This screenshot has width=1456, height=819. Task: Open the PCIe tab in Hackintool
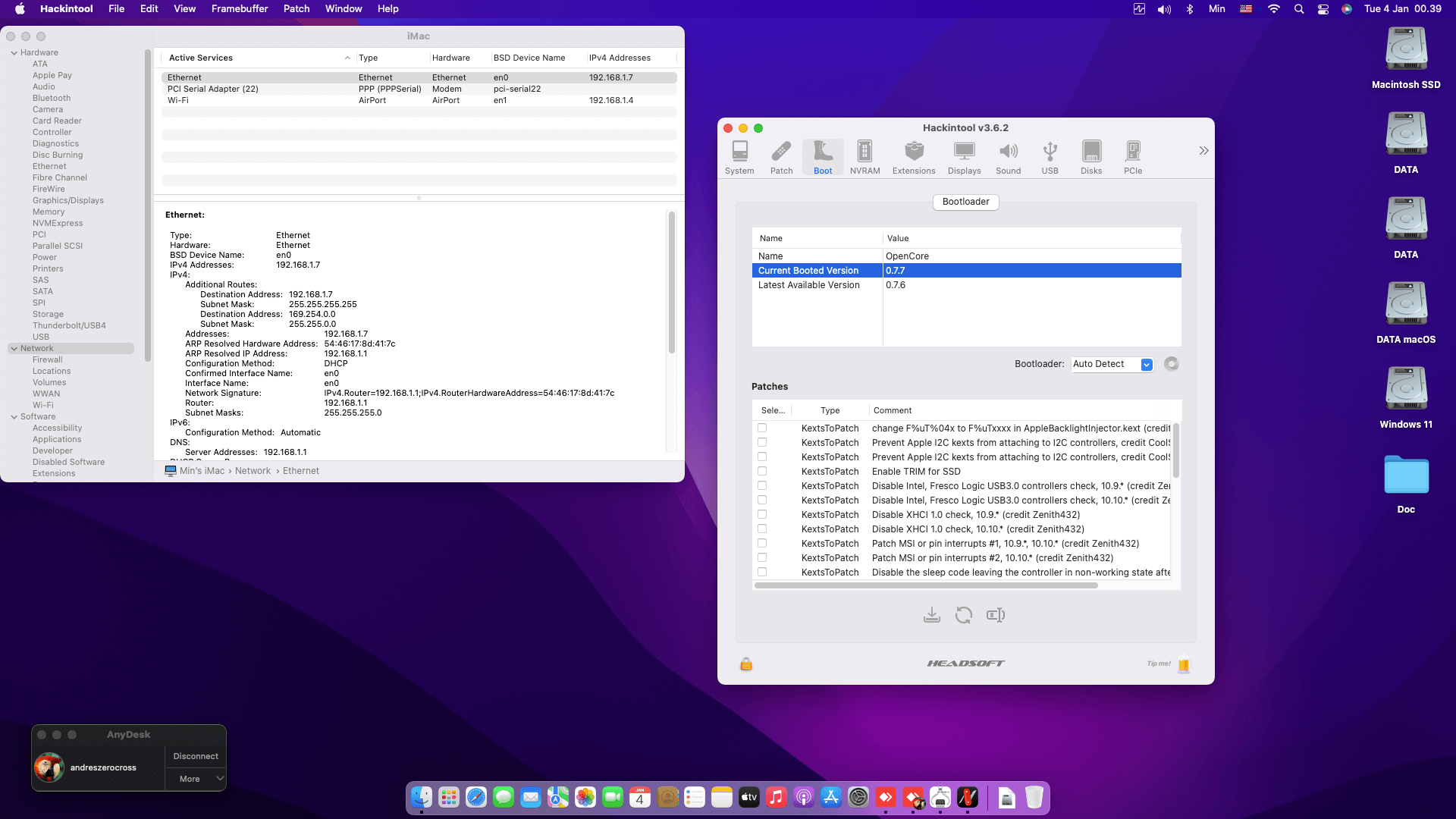[1133, 158]
